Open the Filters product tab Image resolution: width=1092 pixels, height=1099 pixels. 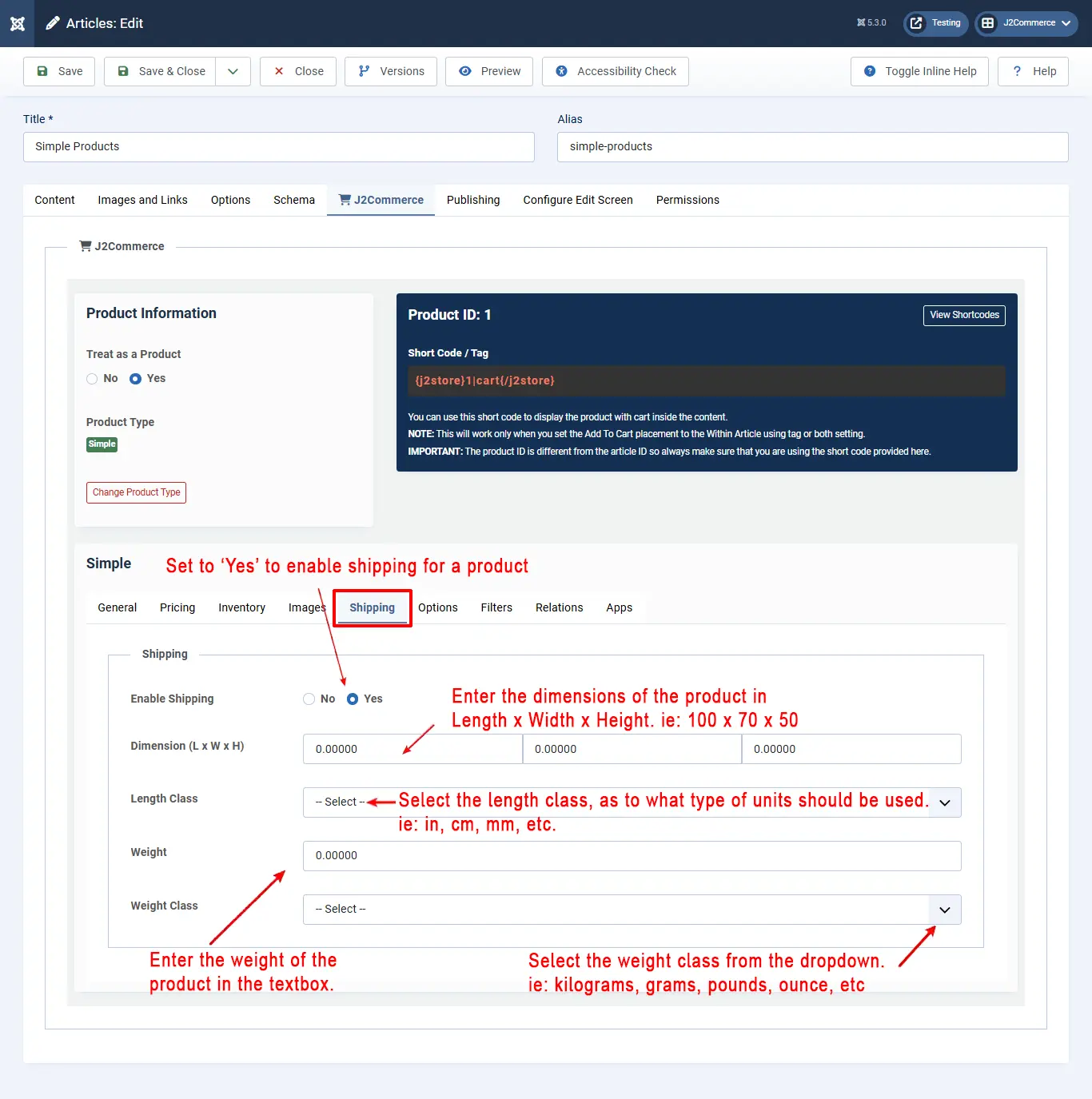pos(496,607)
